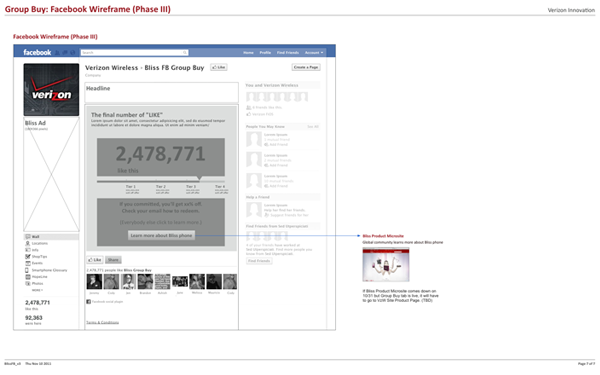Open the Account dropdown menu
The image size is (600, 375).
click(x=314, y=52)
